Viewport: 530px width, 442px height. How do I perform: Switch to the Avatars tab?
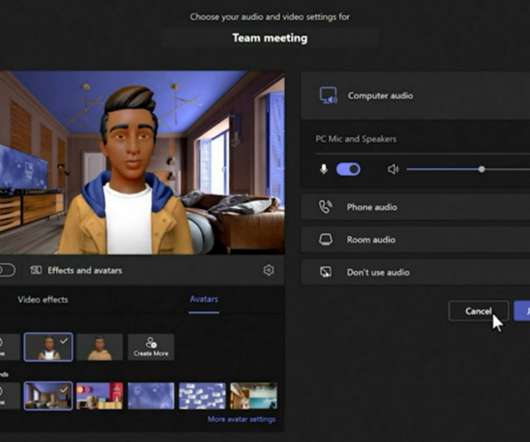tap(204, 300)
